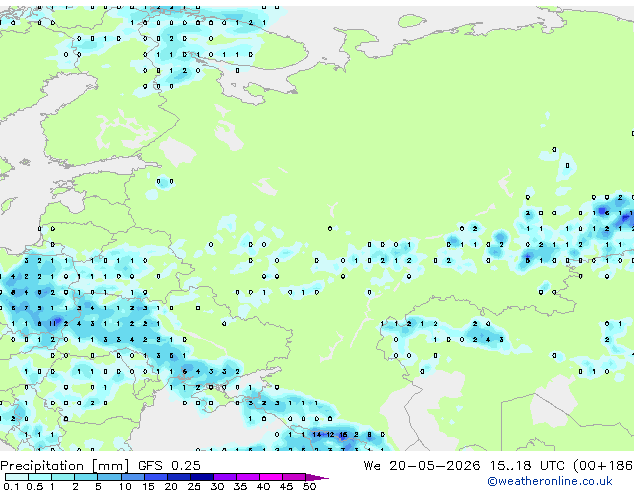Screen dimensions: 634x490
Task: Click the legend label '0.1'
Action: click(x=11, y=486)
